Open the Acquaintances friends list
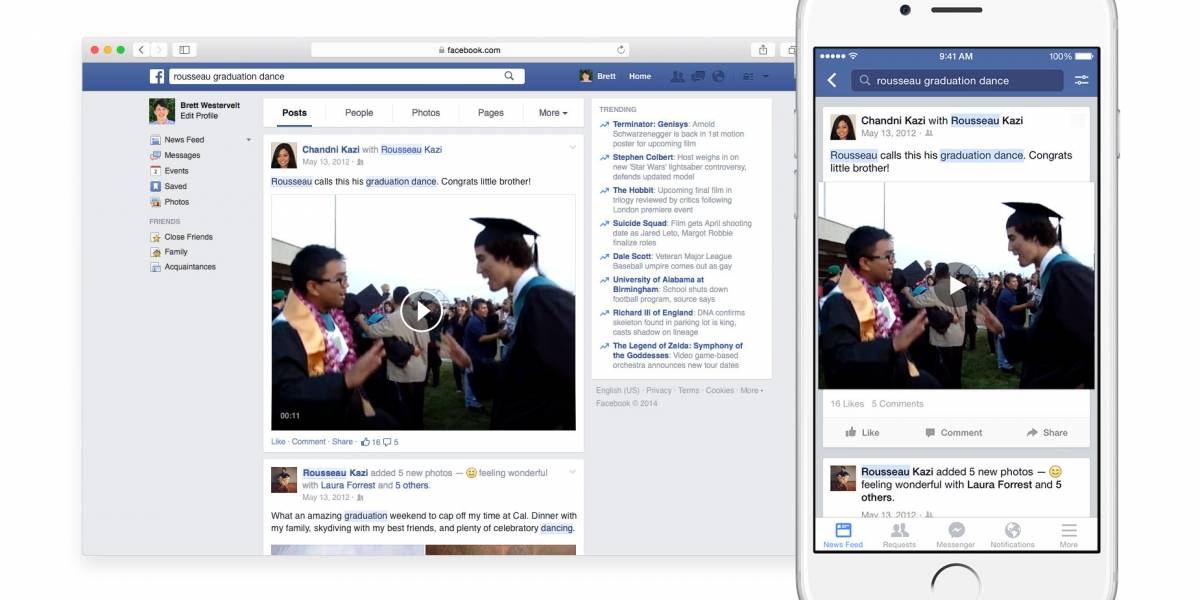 [183, 267]
